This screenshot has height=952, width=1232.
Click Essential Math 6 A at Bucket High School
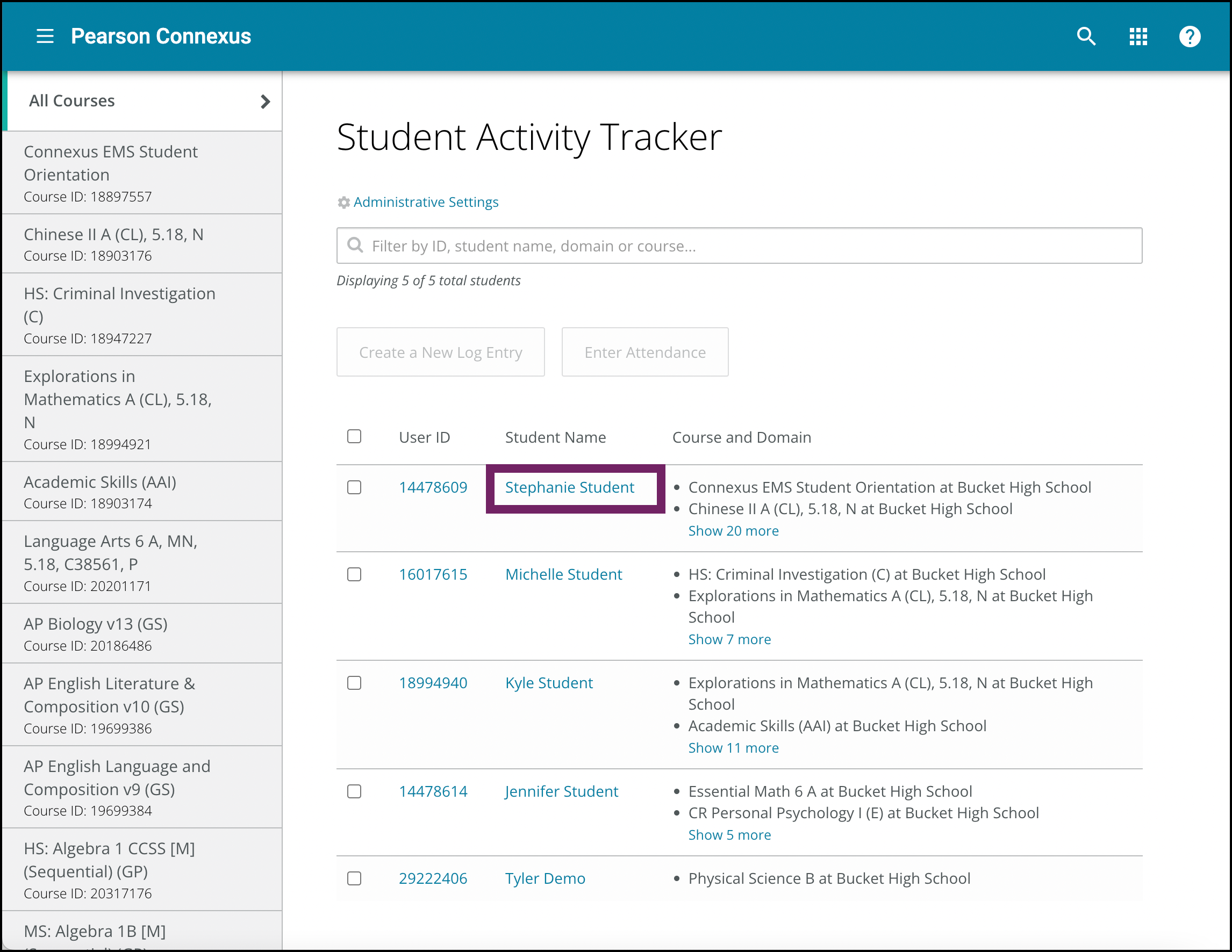click(x=830, y=791)
